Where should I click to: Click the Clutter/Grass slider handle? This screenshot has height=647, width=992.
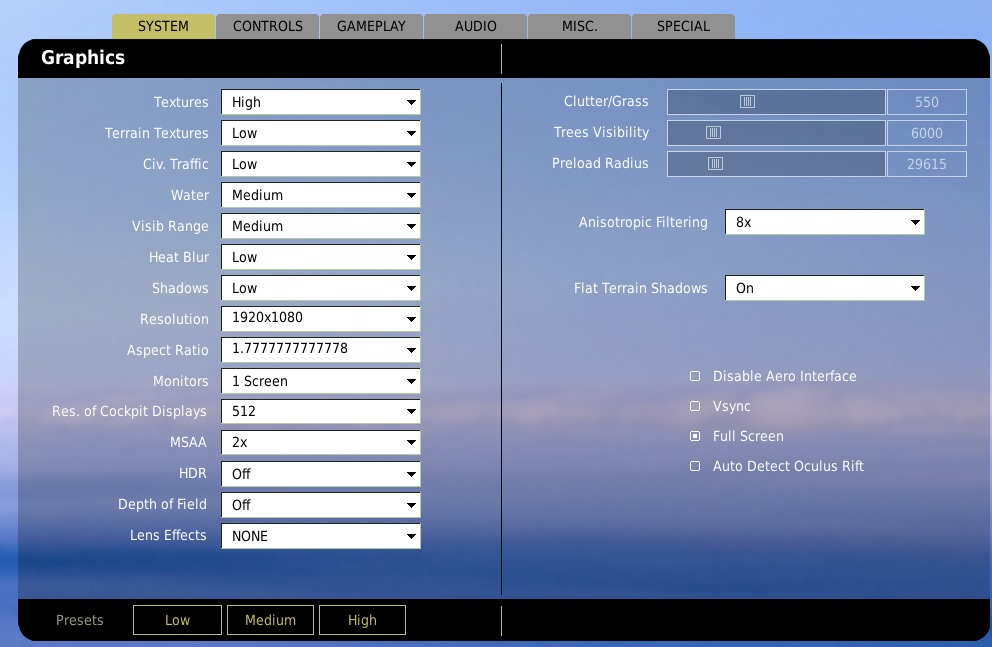[747, 101]
